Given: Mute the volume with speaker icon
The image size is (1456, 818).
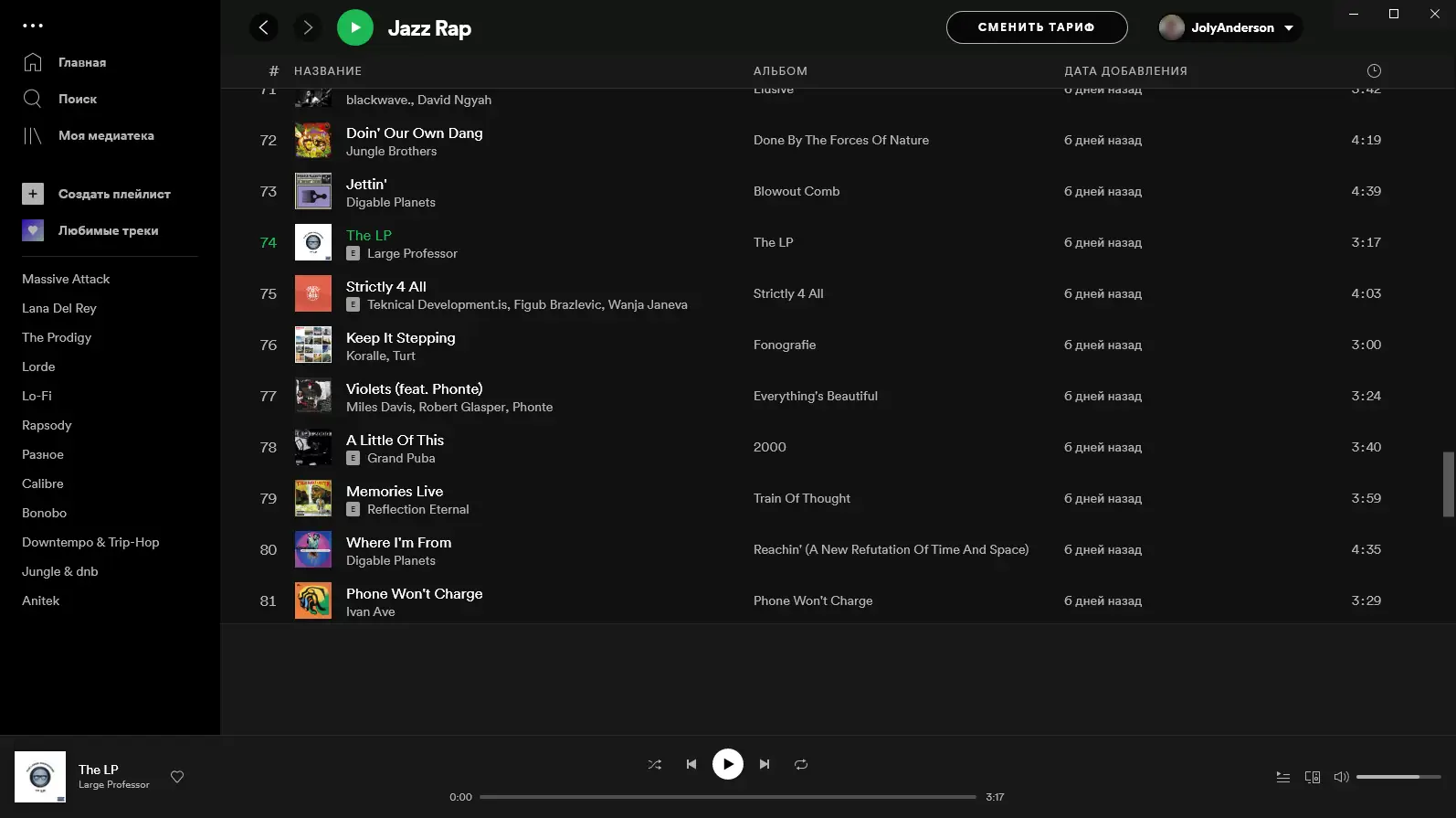Looking at the screenshot, I should click(x=1341, y=777).
